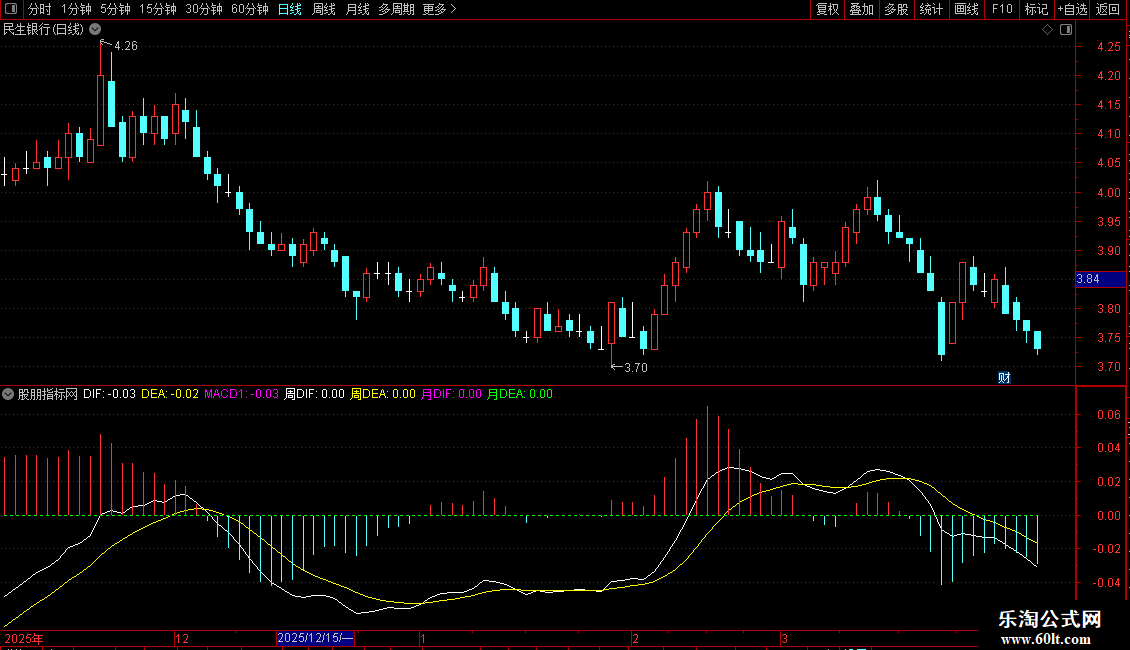The image size is (1130, 650).
Task: Open the 画线 drawing tools
Action: [966, 9]
